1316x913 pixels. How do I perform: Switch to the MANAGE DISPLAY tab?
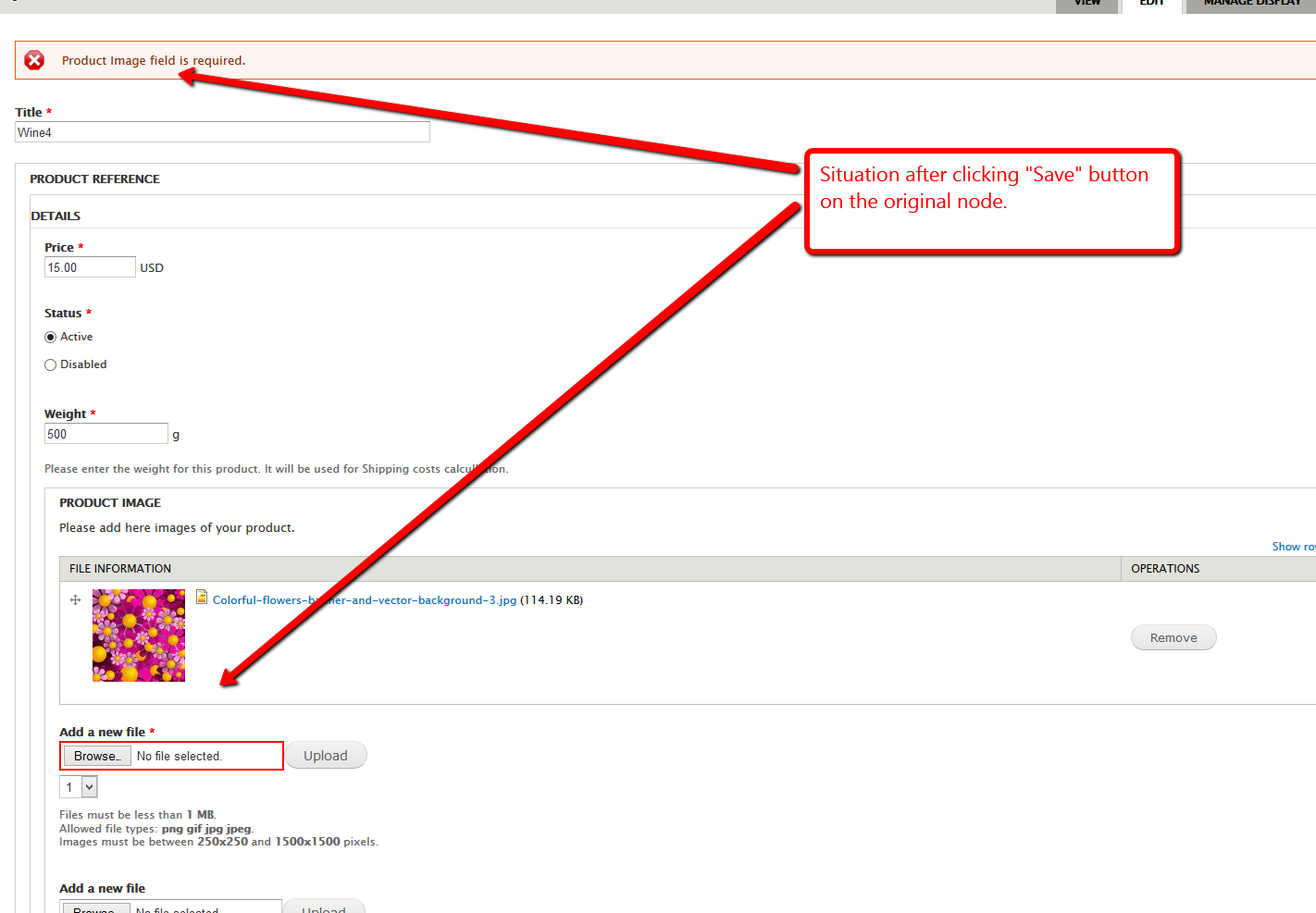click(x=1251, y=5)
